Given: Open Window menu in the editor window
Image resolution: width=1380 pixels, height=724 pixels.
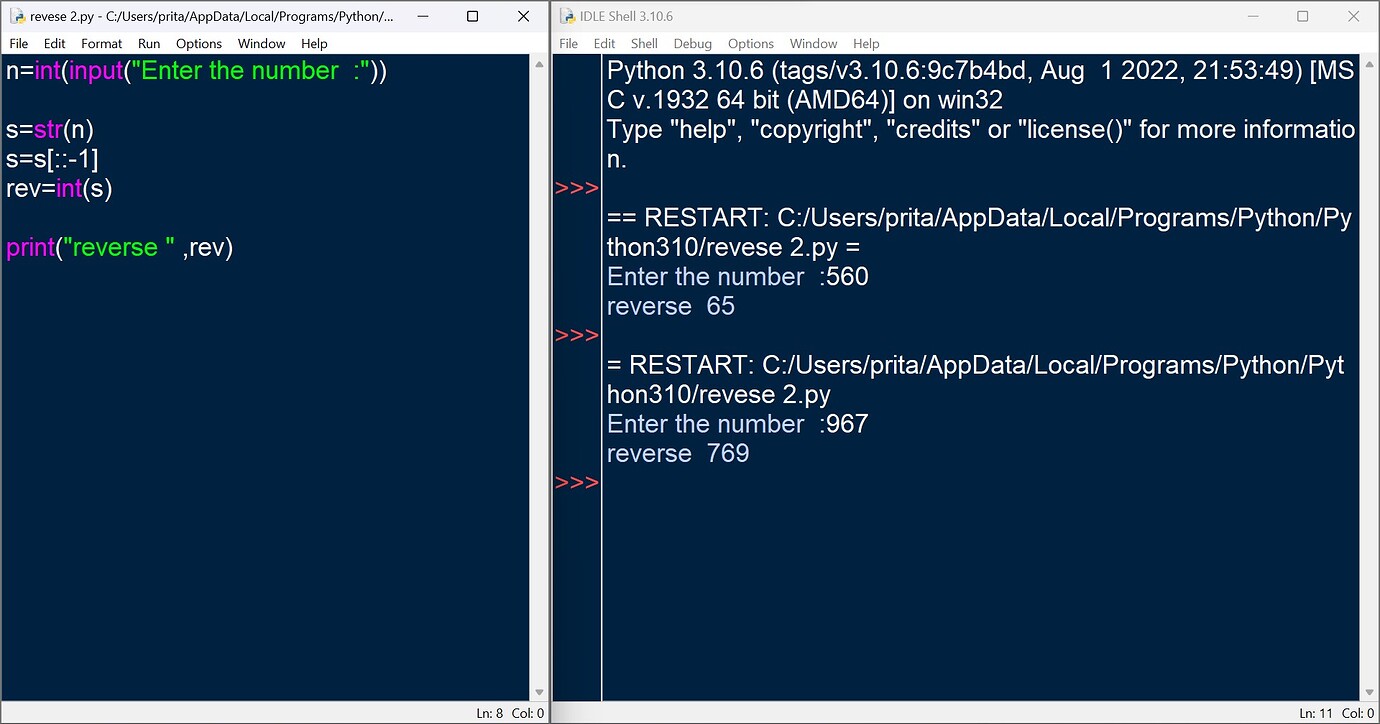Looking at the screenshot, I should click(x=262, y=44).
